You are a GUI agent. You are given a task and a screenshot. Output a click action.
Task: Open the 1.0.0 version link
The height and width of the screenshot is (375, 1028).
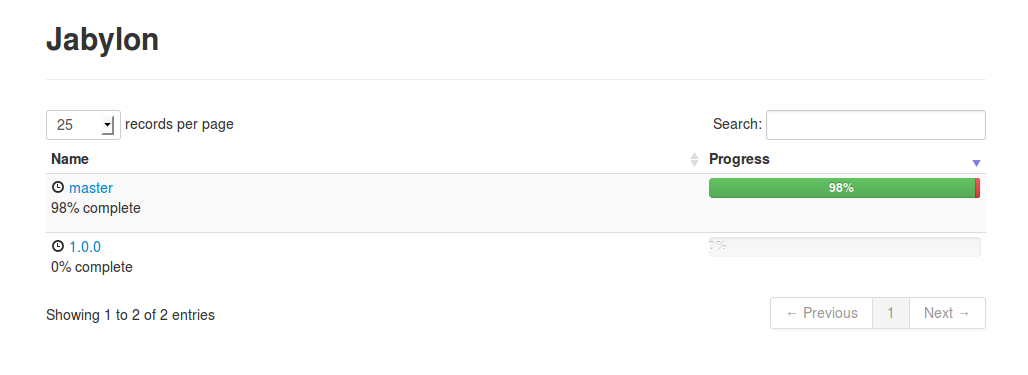tap(85, 247)
